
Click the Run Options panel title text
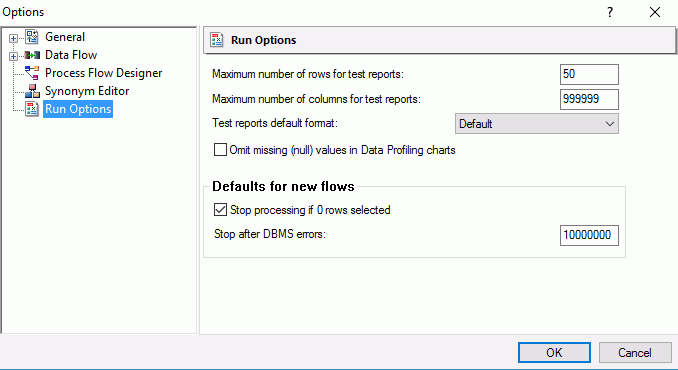(263, 40)
